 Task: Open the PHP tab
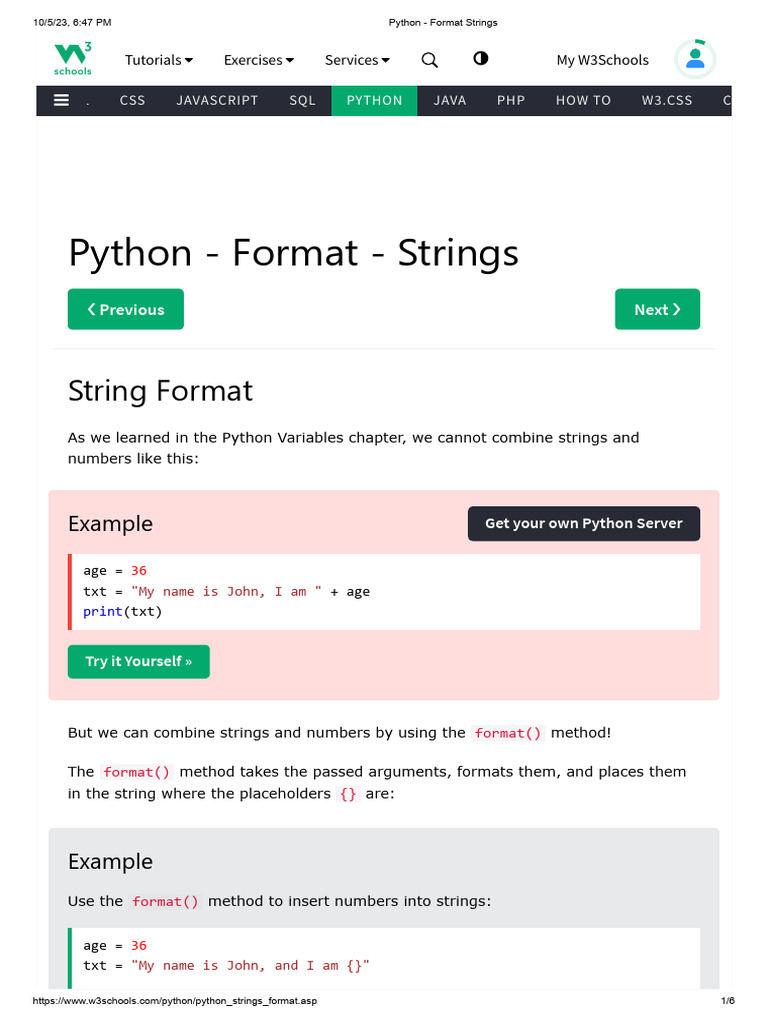(x=511, y=100)
